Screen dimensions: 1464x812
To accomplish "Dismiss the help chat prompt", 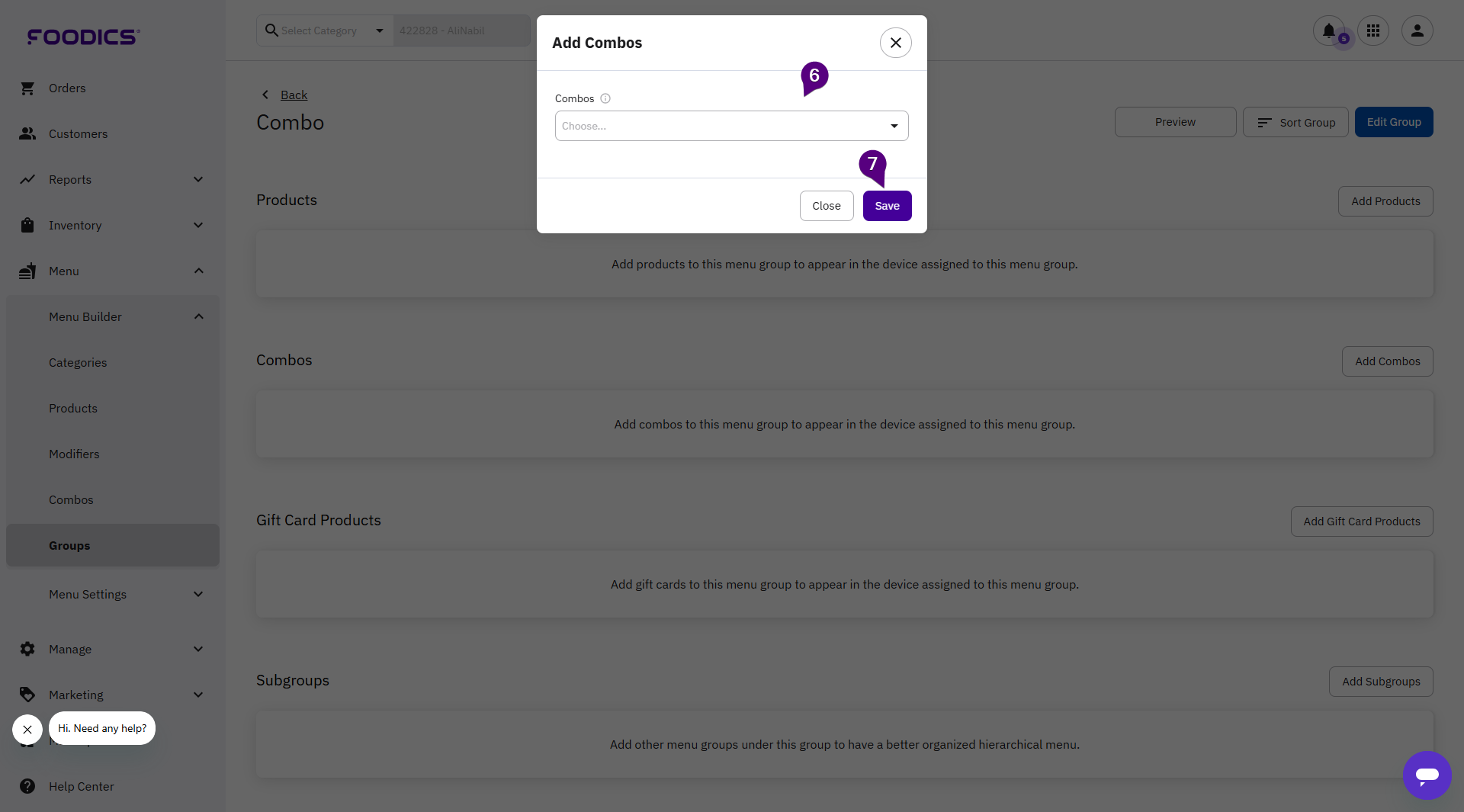I will (x=27, y=730).
